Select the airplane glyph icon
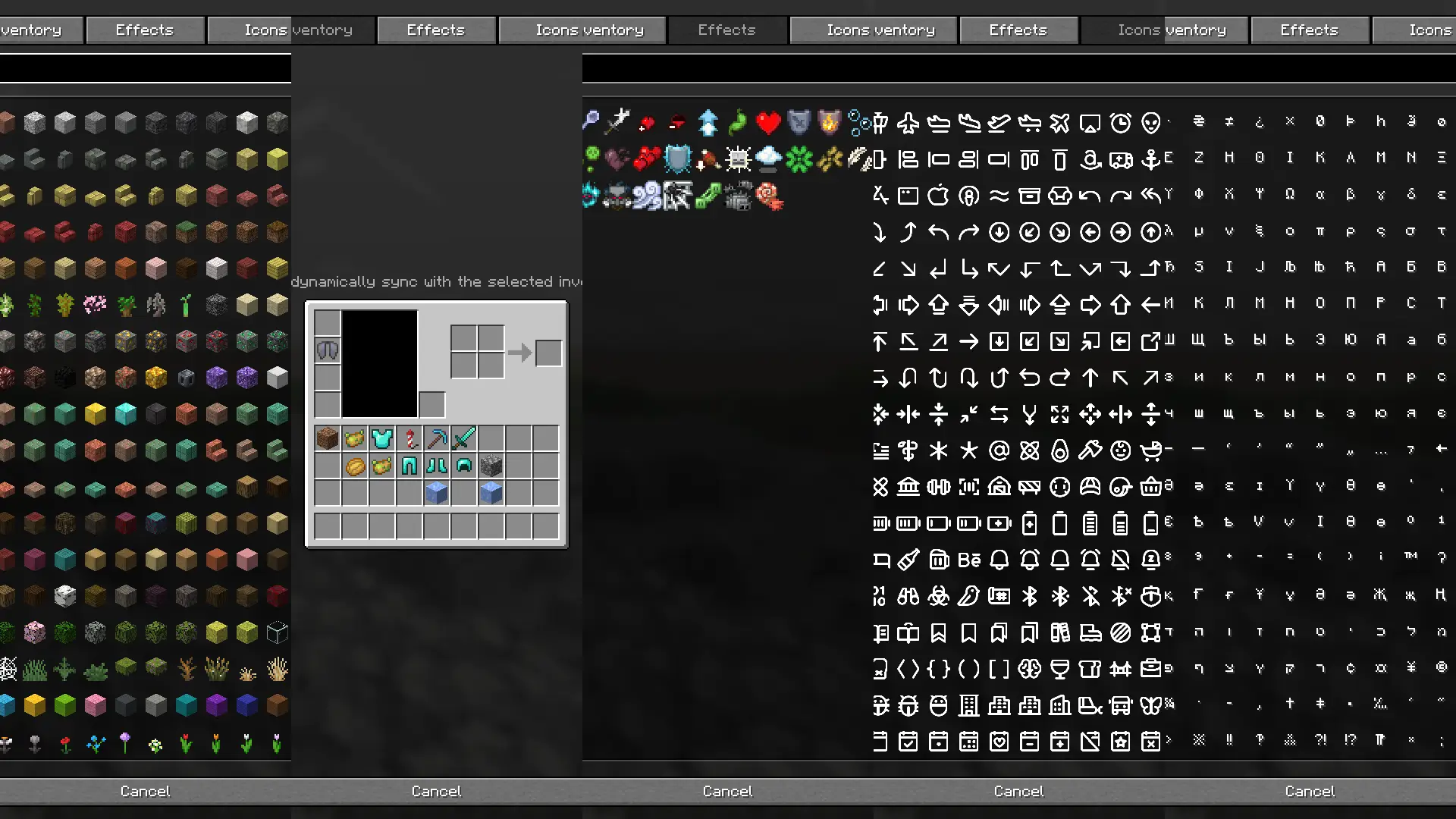The image size is (1456, 819). [908, 122]
